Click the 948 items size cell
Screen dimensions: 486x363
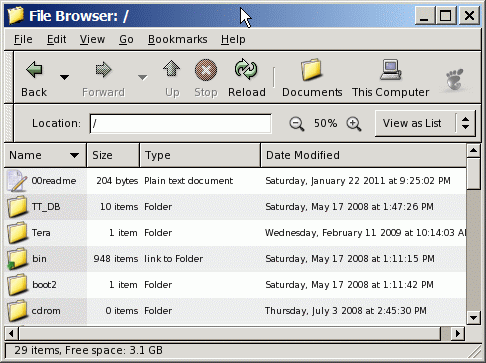pos(116,259)
